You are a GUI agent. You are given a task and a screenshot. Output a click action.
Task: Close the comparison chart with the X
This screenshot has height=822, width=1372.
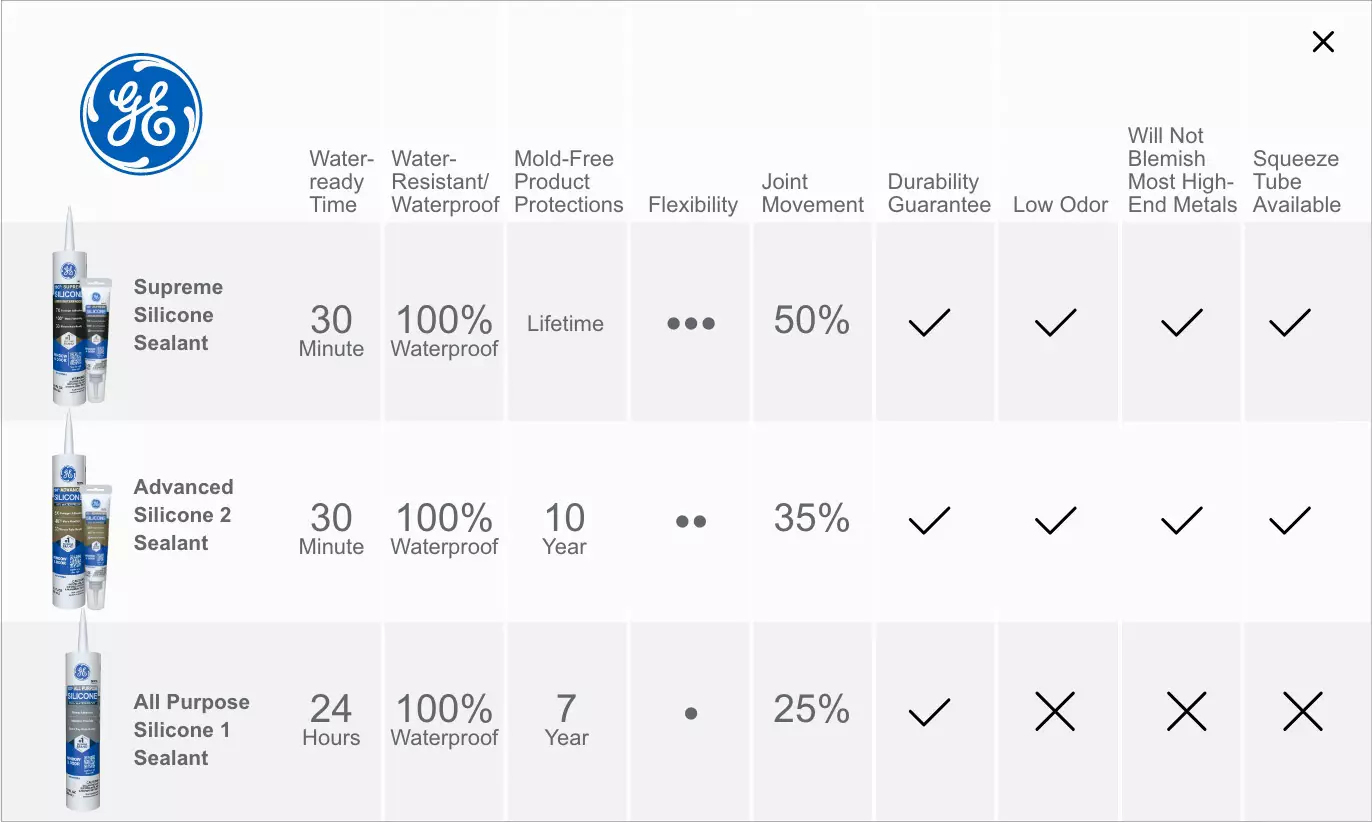[x=1323, y=41]
